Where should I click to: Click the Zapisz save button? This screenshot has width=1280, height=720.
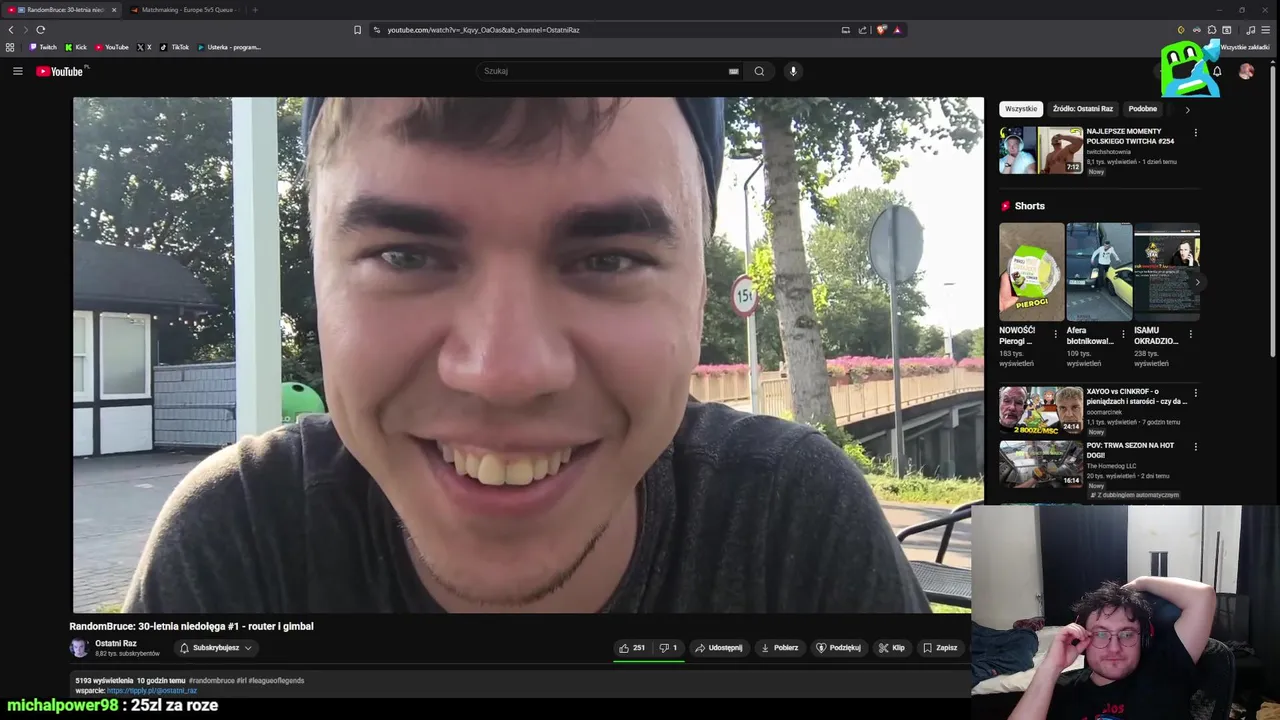coord(940,648)
